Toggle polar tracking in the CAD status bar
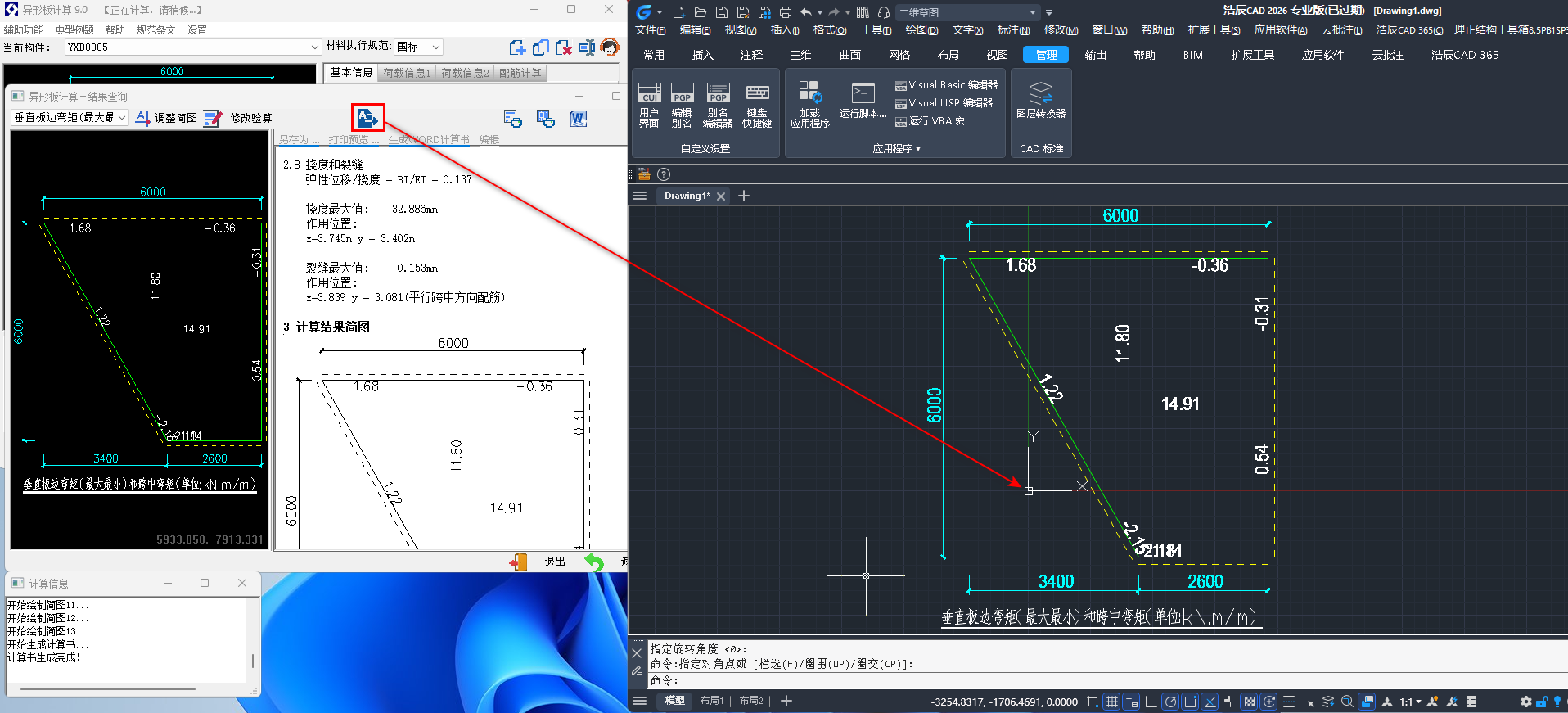 click(1171, 702)
